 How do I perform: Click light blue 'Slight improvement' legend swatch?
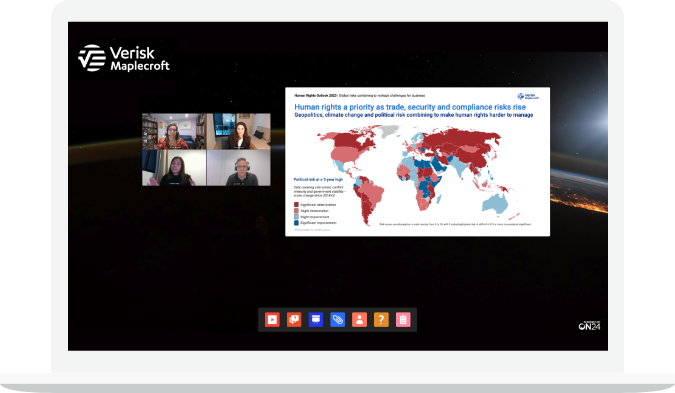pyautogui.click(x=296, y=217)
